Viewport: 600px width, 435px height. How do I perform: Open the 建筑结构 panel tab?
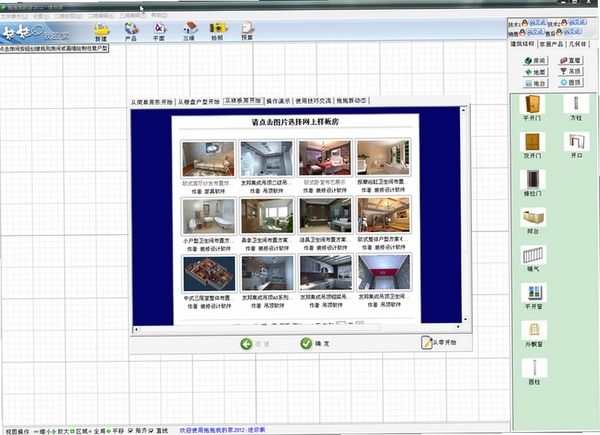click(x=522, y=44)
